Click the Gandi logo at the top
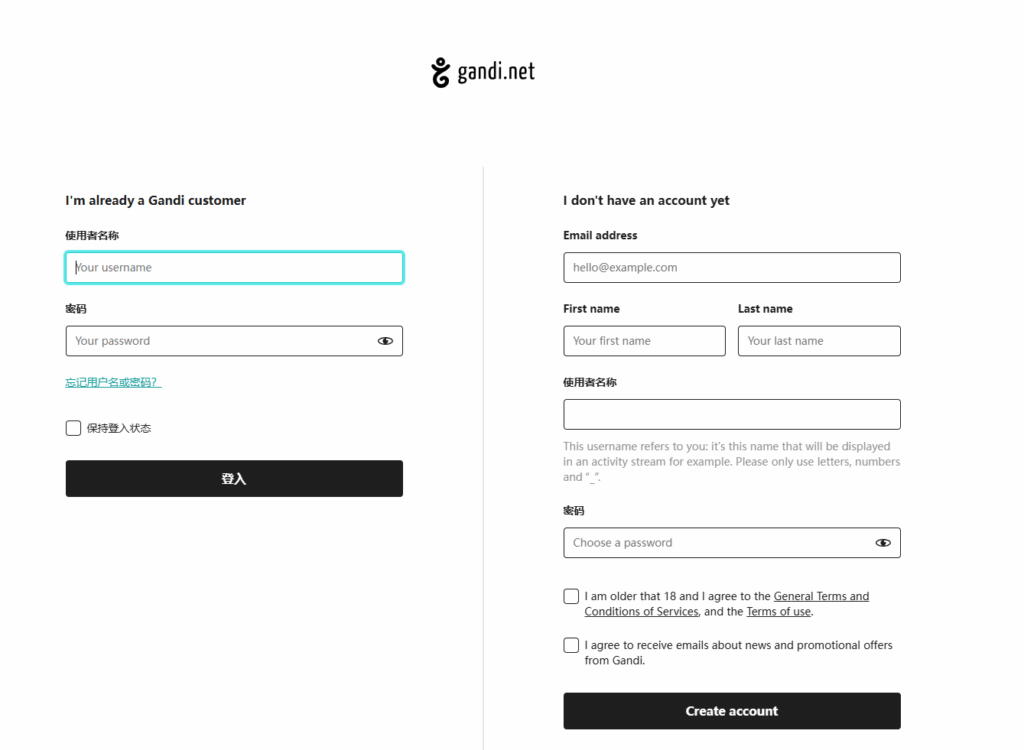Image resolution: width=1024 pixels, height=750 pixels. point(483,73)
